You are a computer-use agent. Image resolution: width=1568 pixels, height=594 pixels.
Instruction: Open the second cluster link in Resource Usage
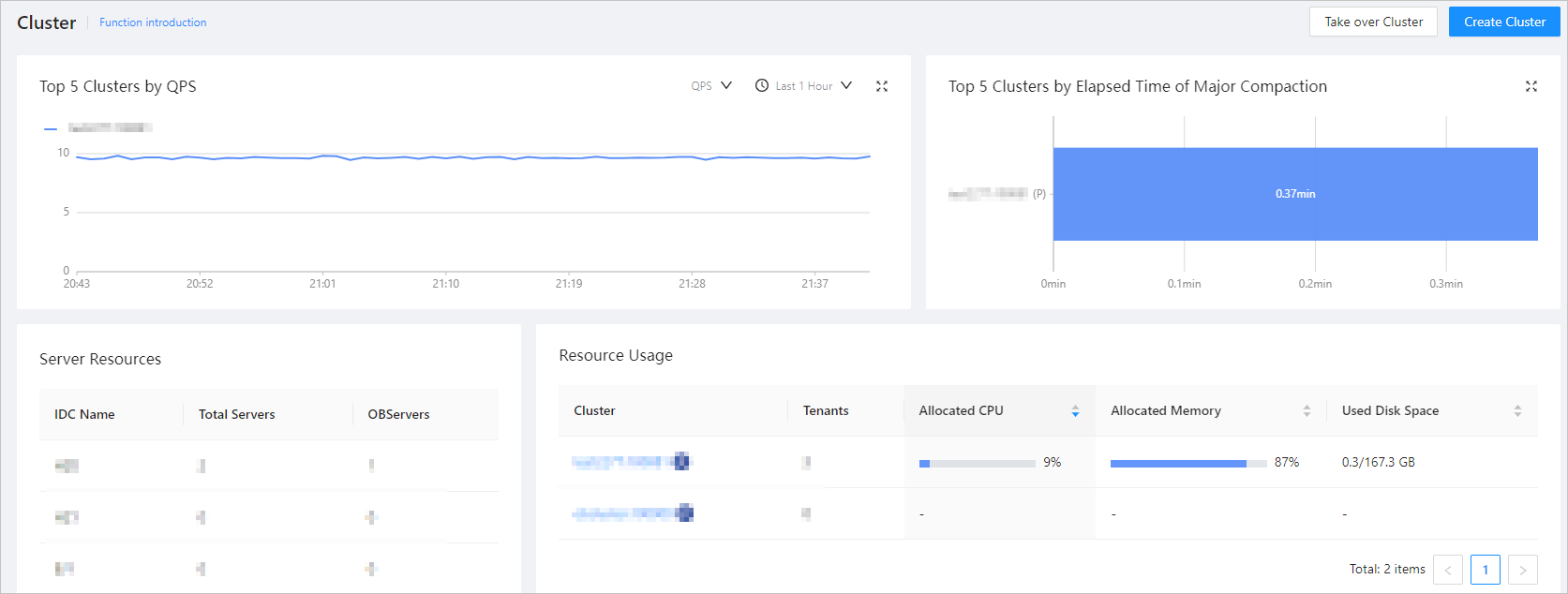[632, 513]
